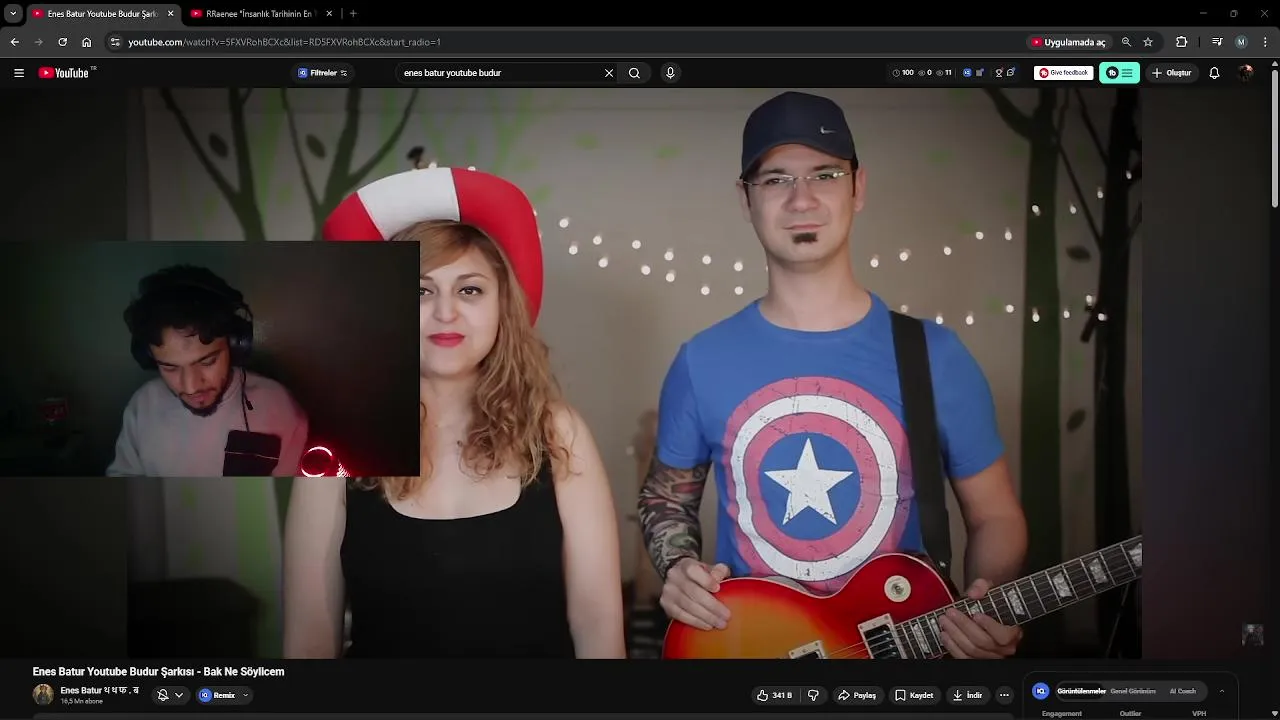Collapse the vidIQ panel chevron
This screenshot has width=1280, height=720.
pyautogui.click(x=1221, y=691)
